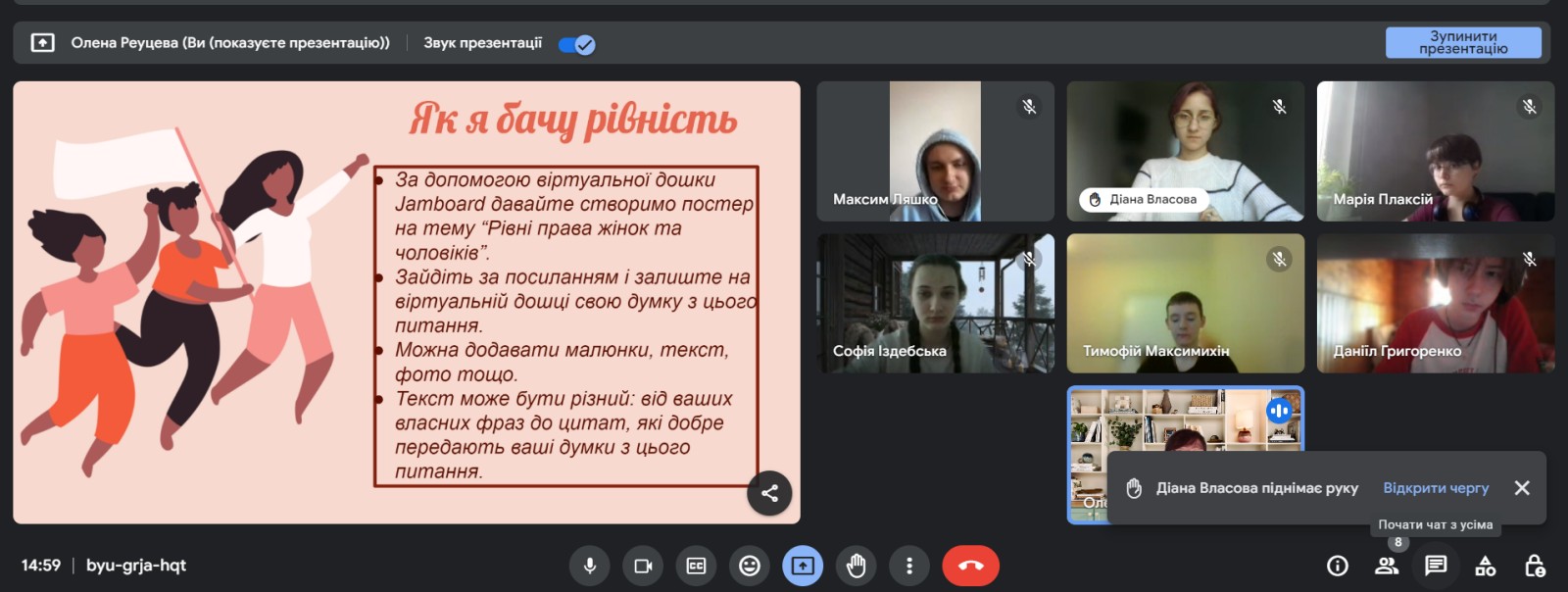
Task: Click Зупинити презентацію button
Action: 1462,42
